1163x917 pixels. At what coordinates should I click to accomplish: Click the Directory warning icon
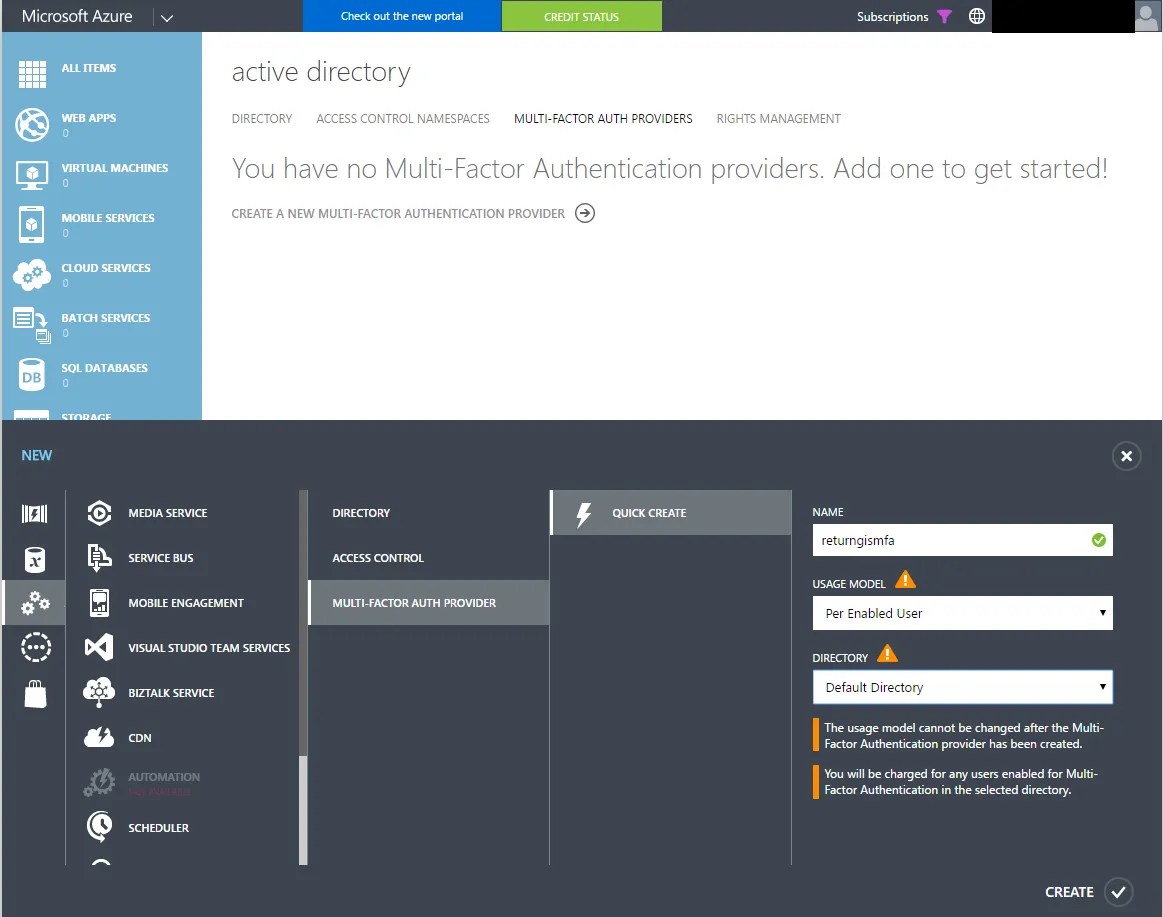pyautogui.click(x=887, y=654)
